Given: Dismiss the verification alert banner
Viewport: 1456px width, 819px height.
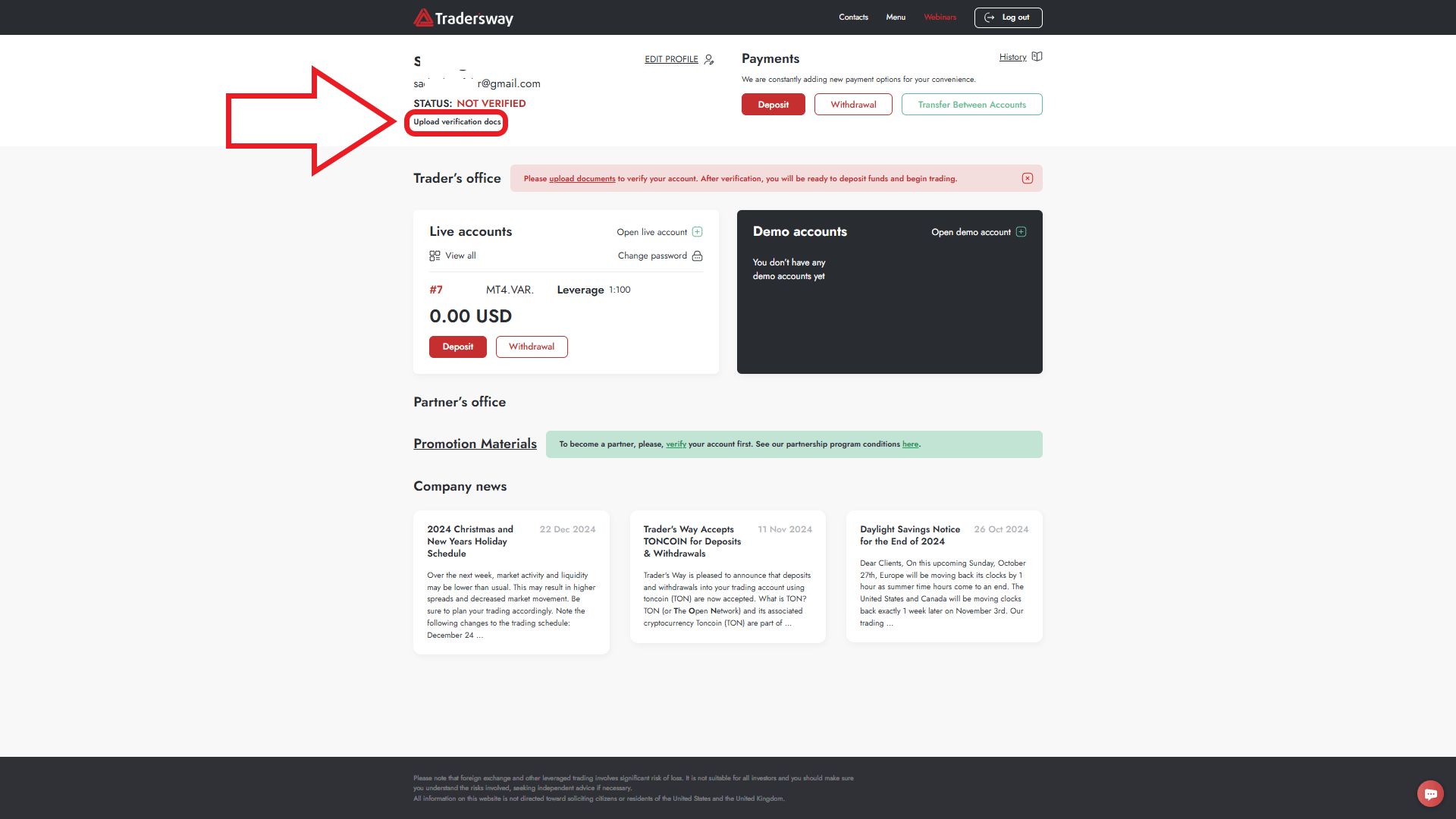Looking at the screenshot, I should [x=1027, y=178].
